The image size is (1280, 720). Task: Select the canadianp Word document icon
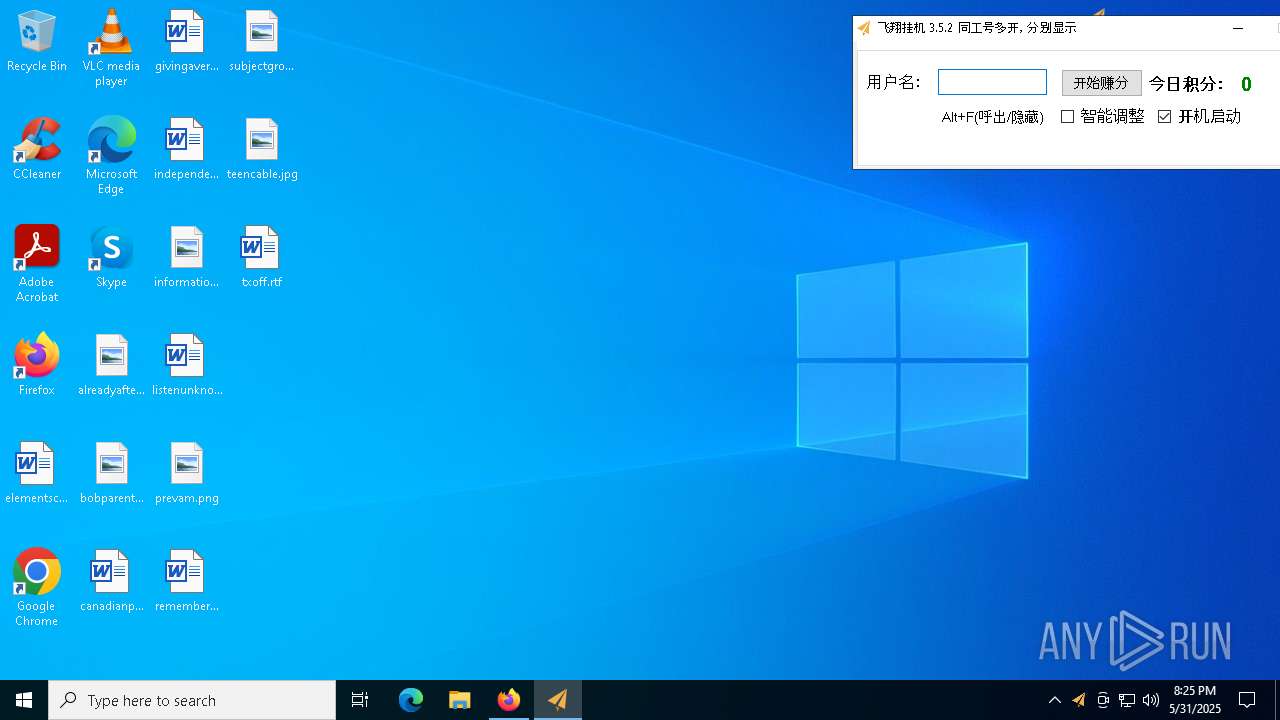pyautogui.click(x=111, y=581)
